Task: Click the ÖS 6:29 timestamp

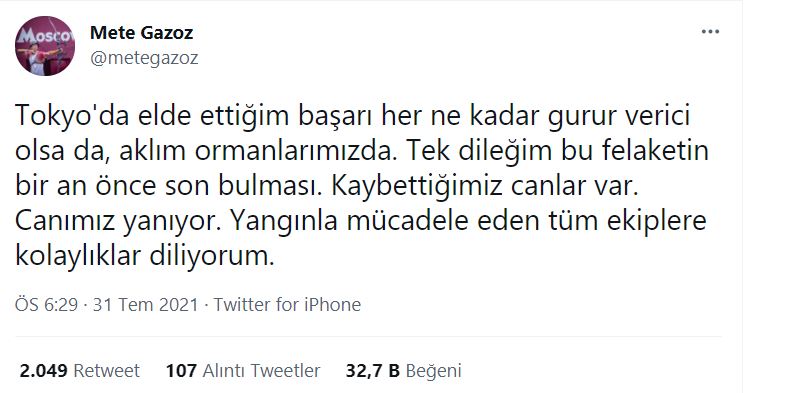Action: [46, 304]
